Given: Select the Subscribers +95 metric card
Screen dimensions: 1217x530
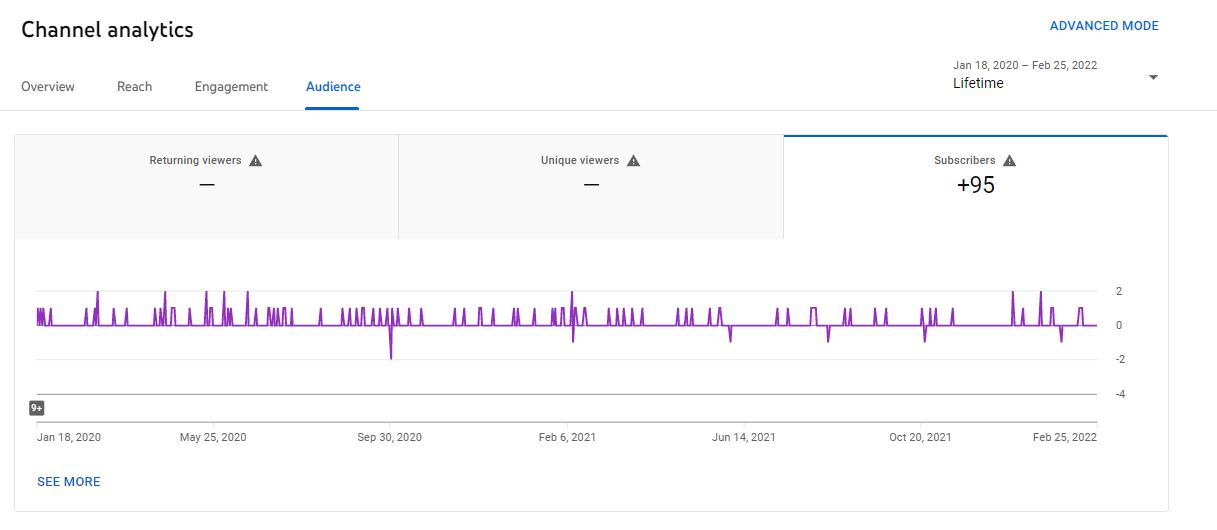Looking at the screenshot, I should [976, 187].
